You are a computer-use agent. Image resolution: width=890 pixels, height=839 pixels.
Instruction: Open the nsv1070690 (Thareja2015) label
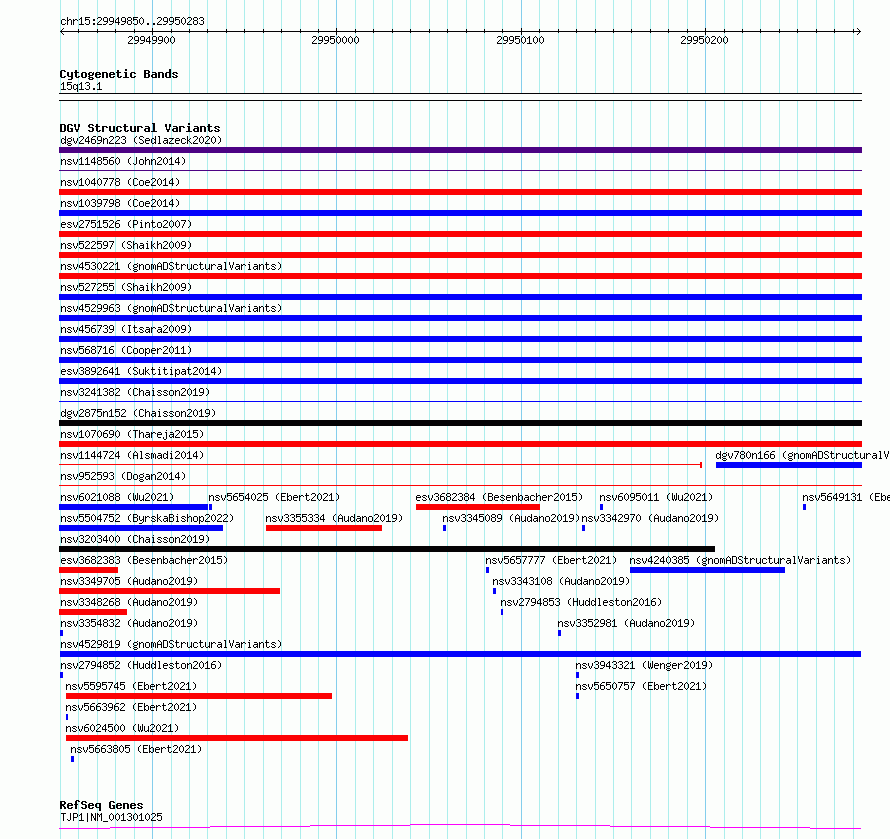coord(132,434)
